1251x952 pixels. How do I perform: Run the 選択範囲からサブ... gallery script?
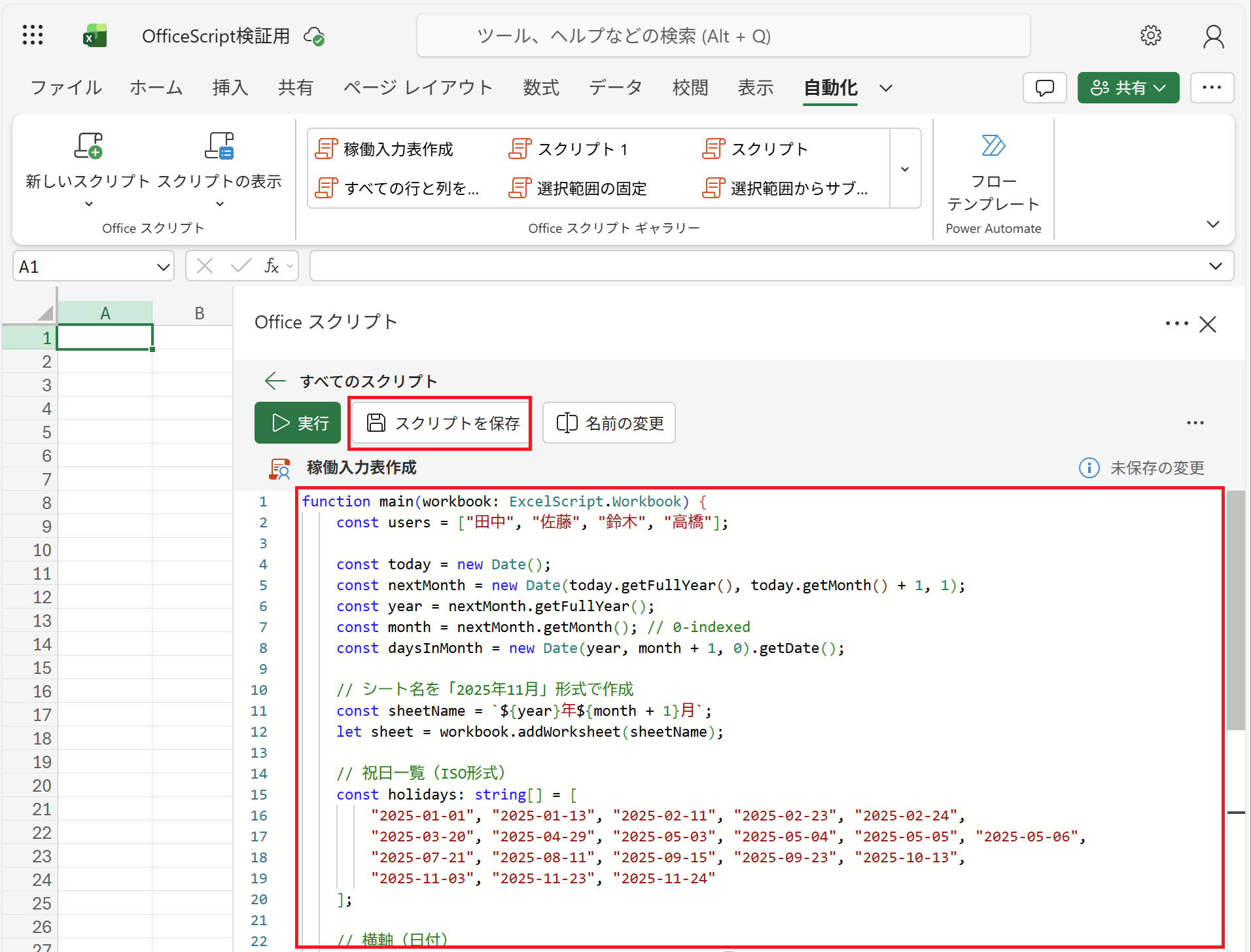[x=785, y=188]
